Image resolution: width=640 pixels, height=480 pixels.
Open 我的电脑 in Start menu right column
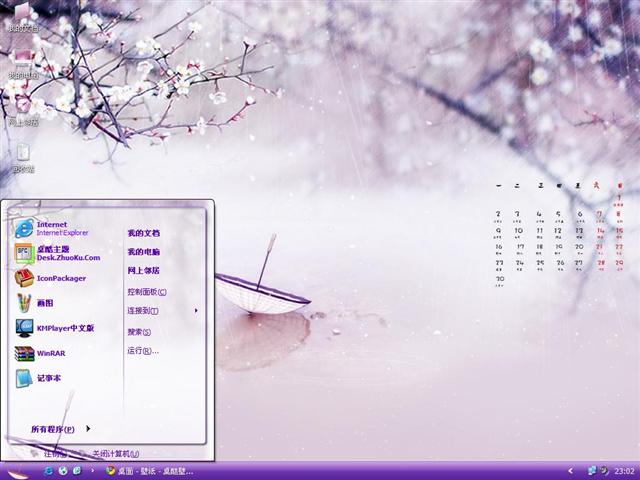tap(143, 252)
